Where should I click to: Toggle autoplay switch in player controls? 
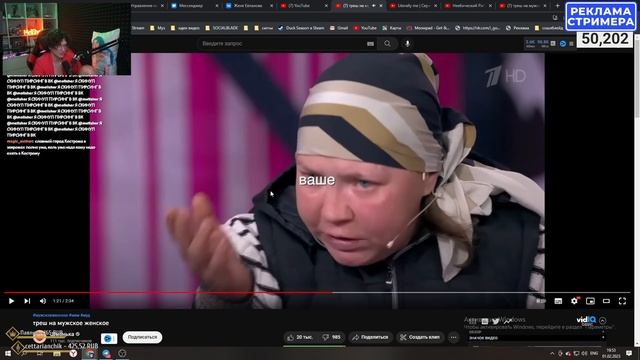tap(541, 301)
